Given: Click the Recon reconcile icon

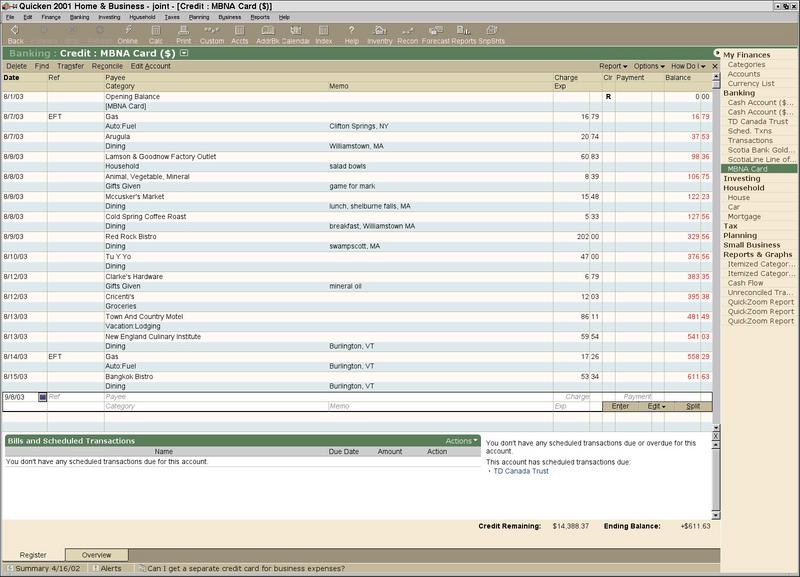Looking at the screenshot, I should pos(407,34).
